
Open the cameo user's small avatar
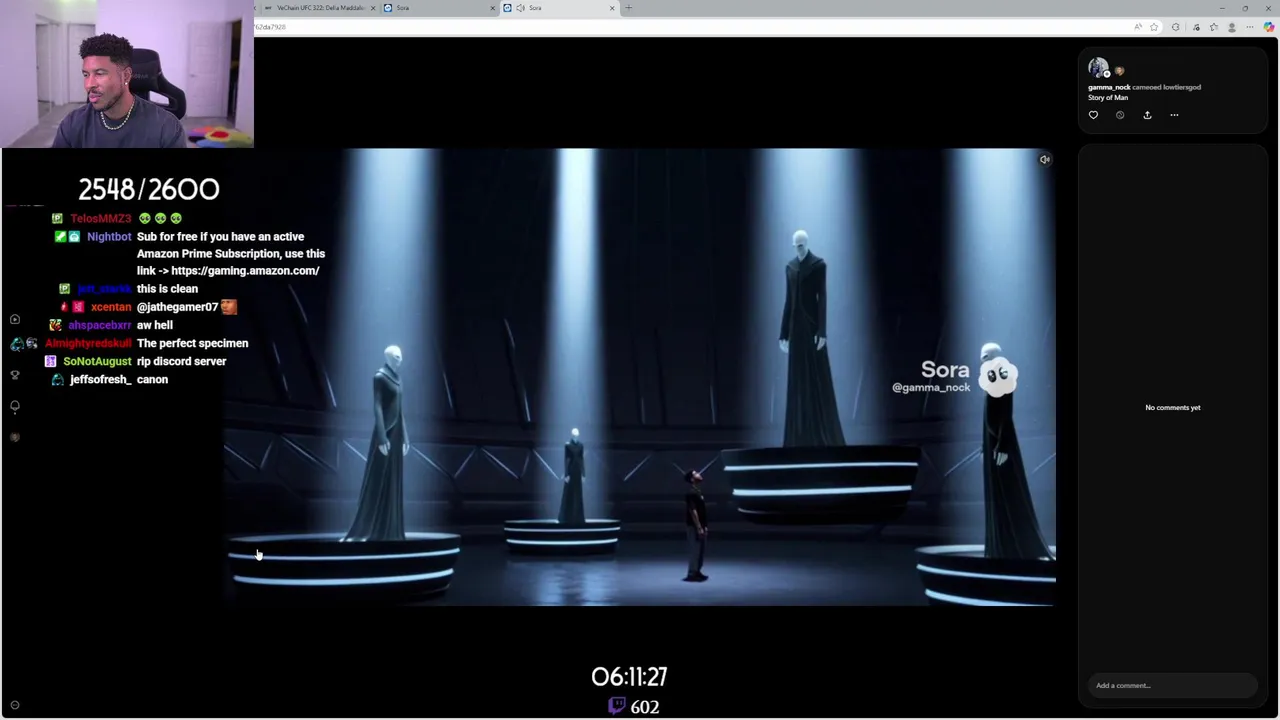[1119, 71]
